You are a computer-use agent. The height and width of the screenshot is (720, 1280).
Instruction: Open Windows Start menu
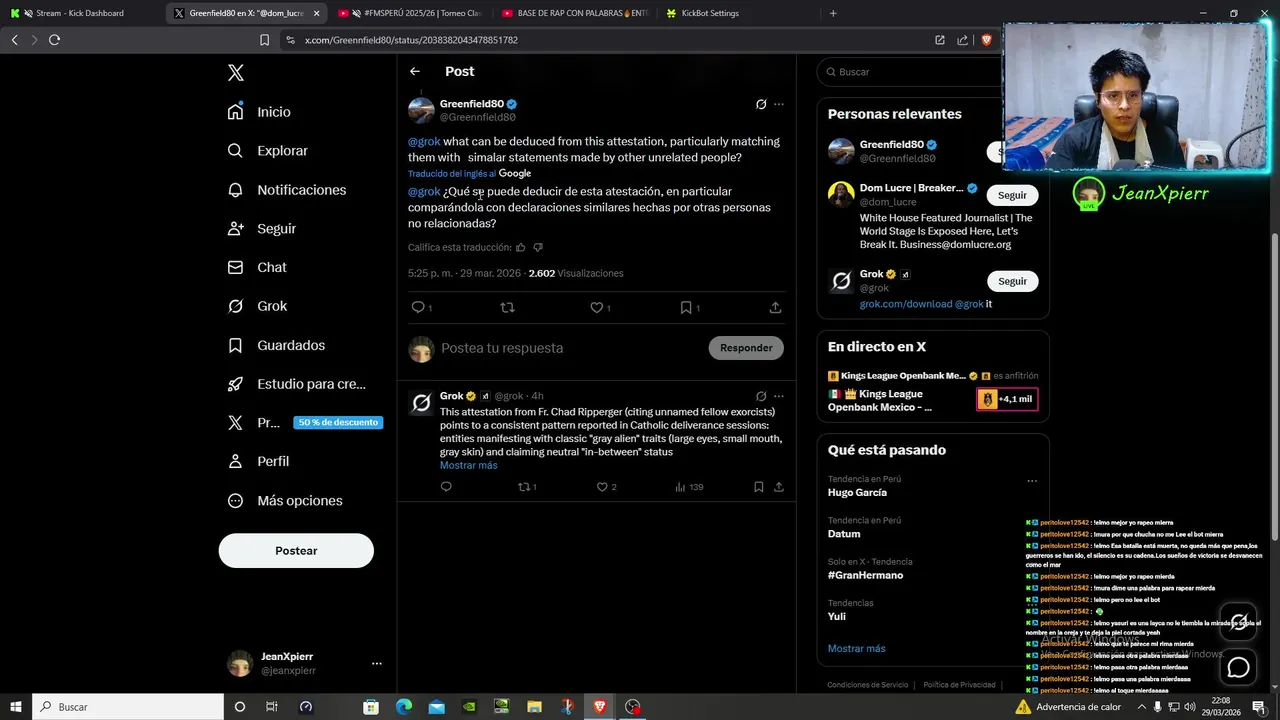(16, 707)
